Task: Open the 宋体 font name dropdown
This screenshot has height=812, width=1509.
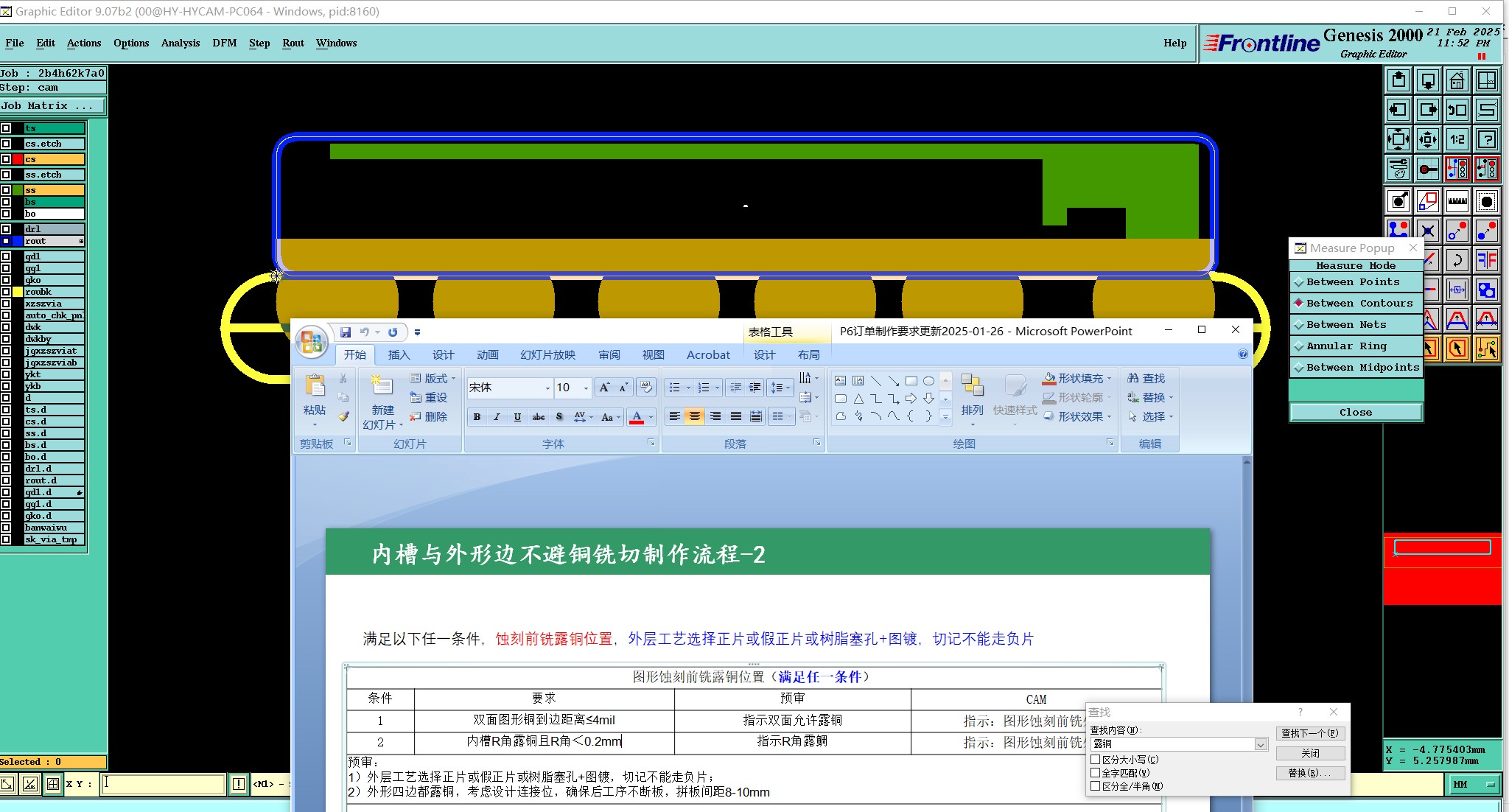Action: [x=547, y=388]
